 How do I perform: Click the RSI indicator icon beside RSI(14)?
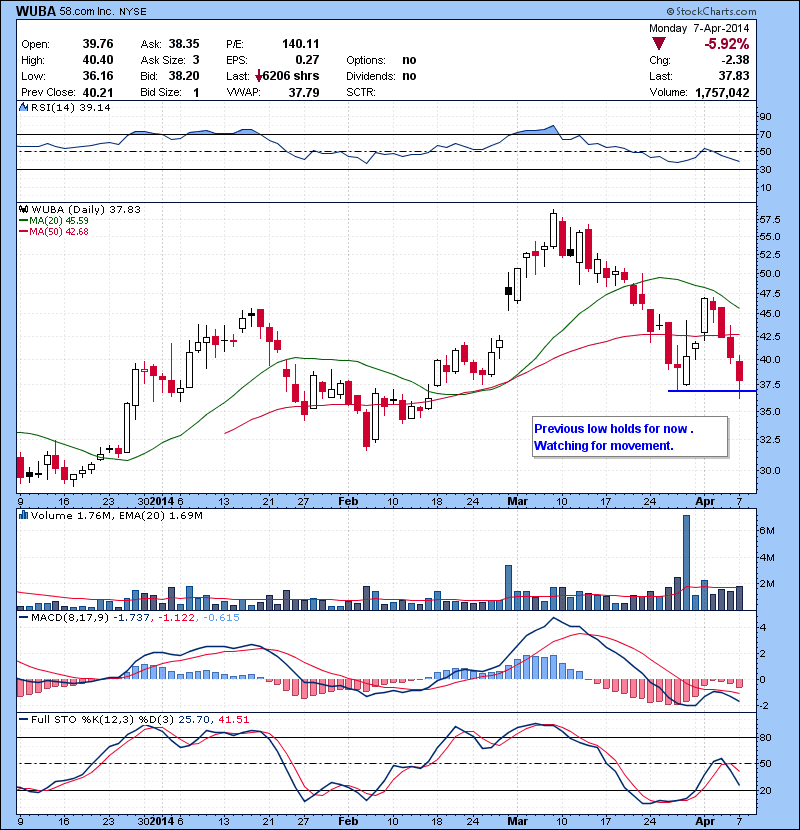[x=23, y=107]
